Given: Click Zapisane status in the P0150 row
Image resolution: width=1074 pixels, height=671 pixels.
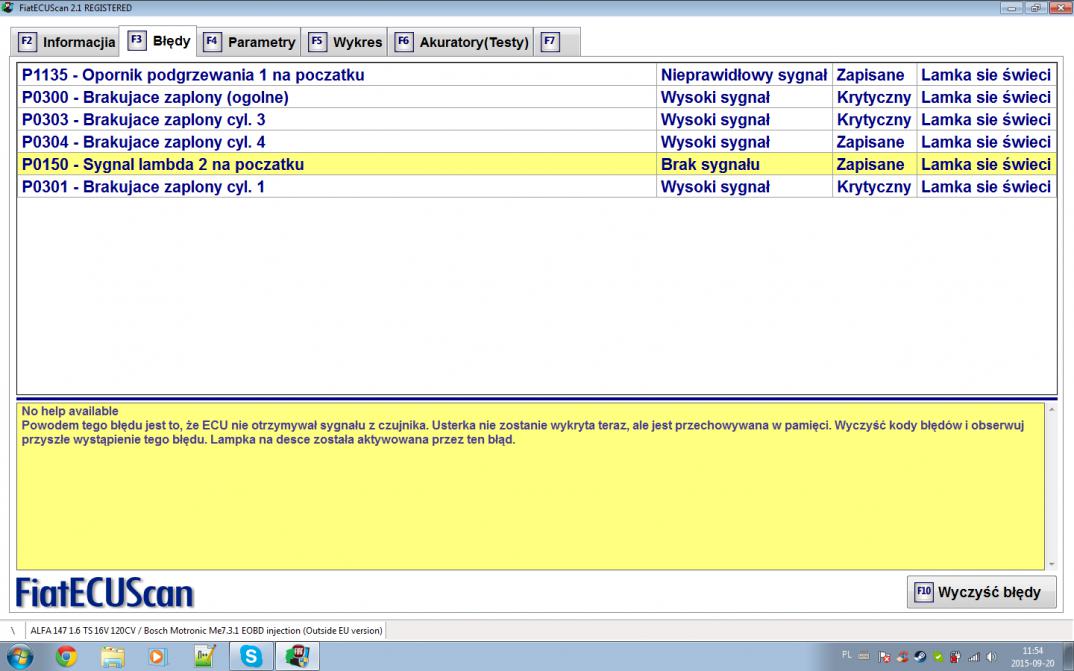Looking at the screenshot, I should 874,164.
